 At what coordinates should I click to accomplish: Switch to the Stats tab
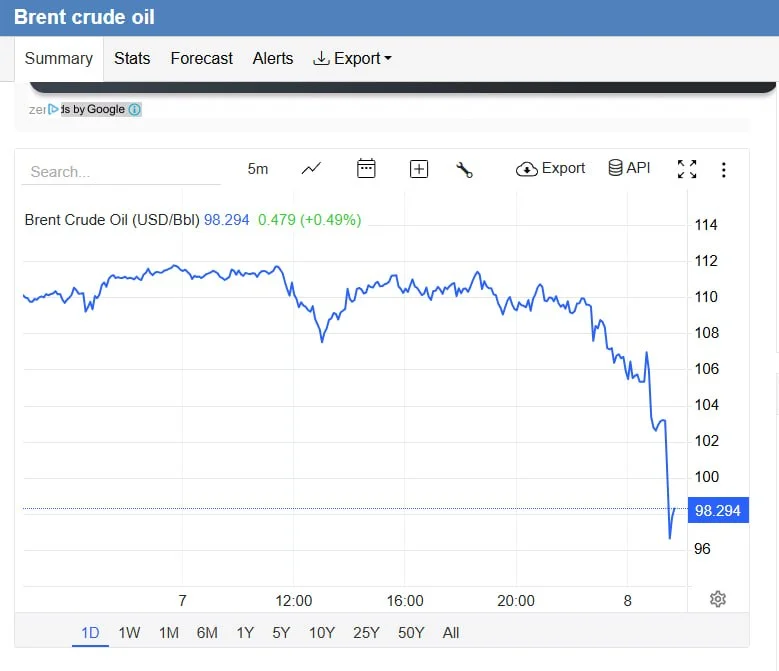[132, 58]
